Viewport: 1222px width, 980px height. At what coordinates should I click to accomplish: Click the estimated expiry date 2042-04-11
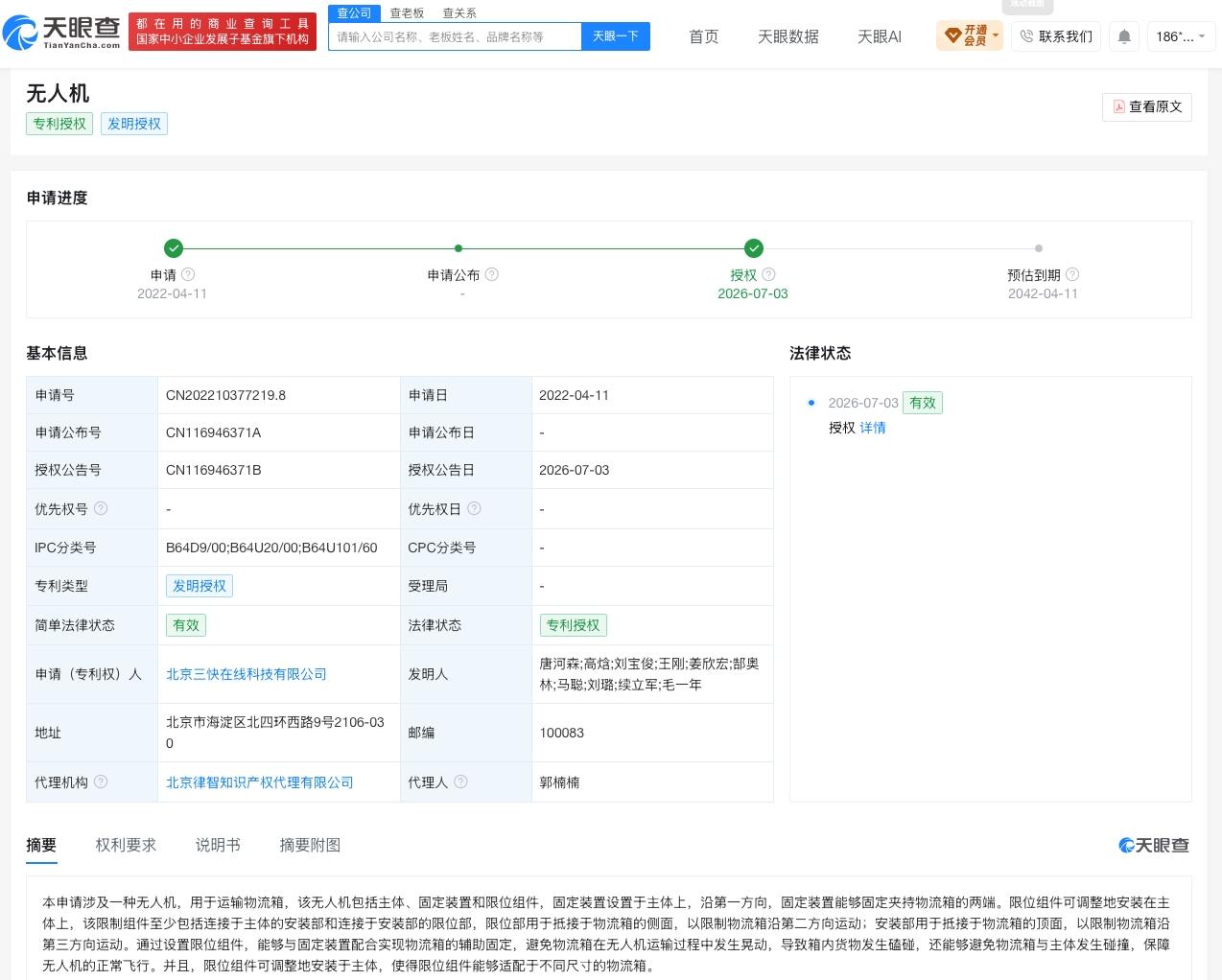1043,293
